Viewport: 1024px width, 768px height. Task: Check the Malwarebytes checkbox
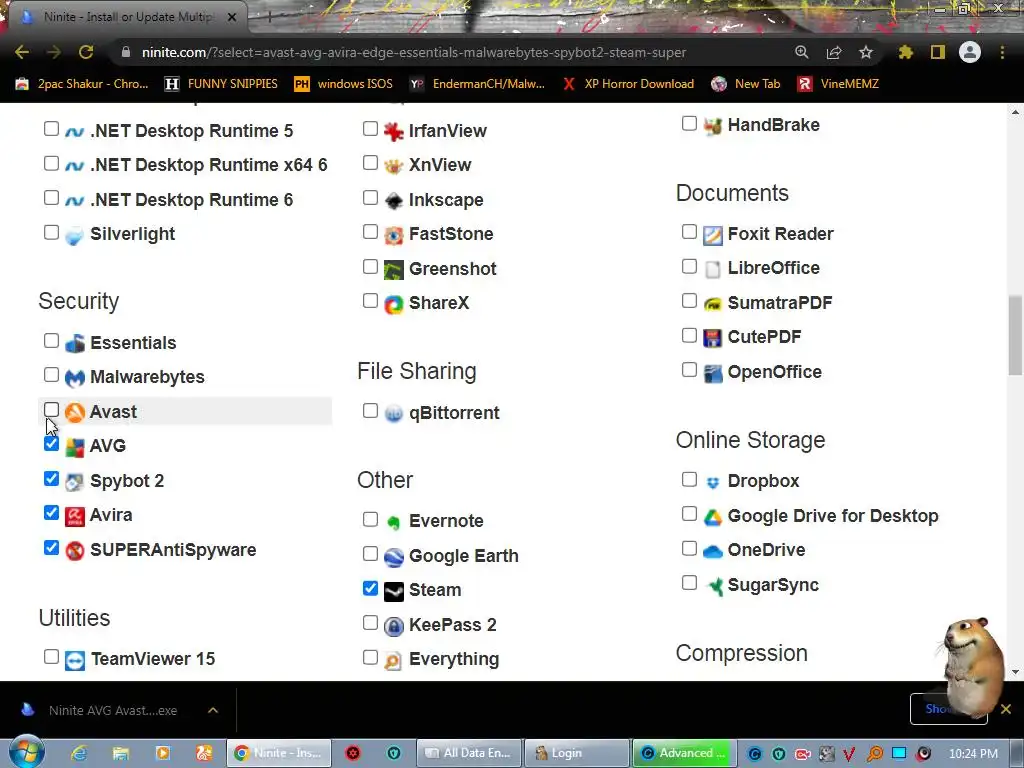[51, 375]
